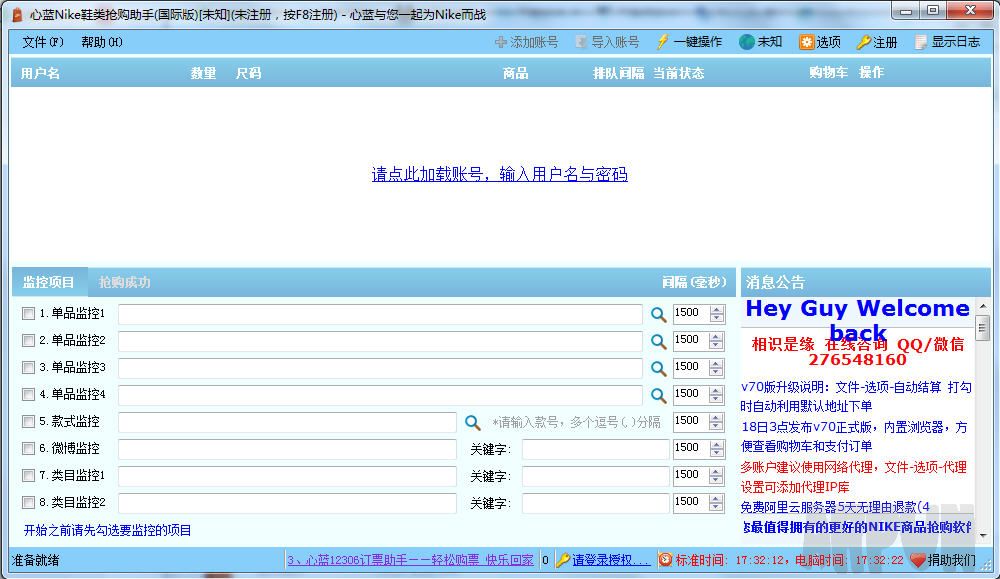
Task: Click 类目监控2 address input field
Action: pos(287,502)
